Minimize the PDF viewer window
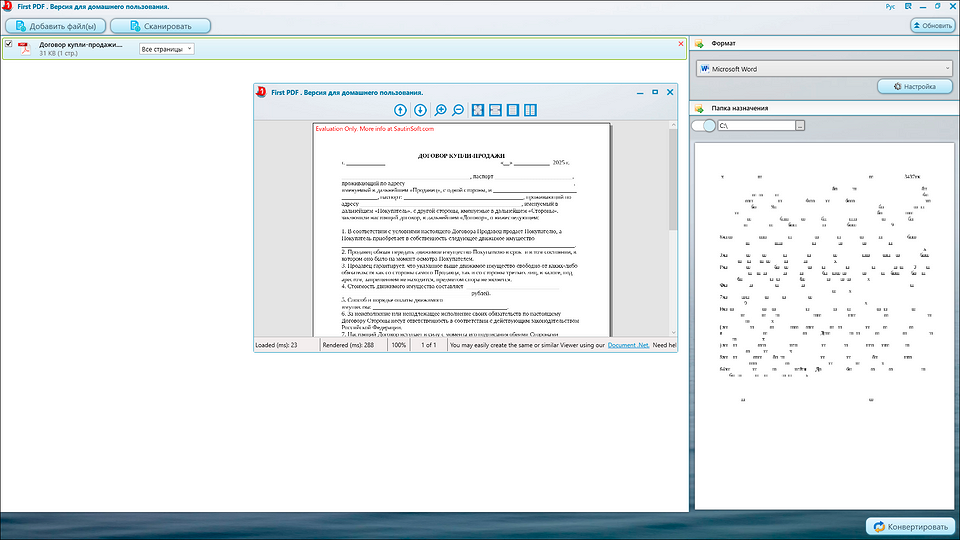 click(x=640, y=92)
